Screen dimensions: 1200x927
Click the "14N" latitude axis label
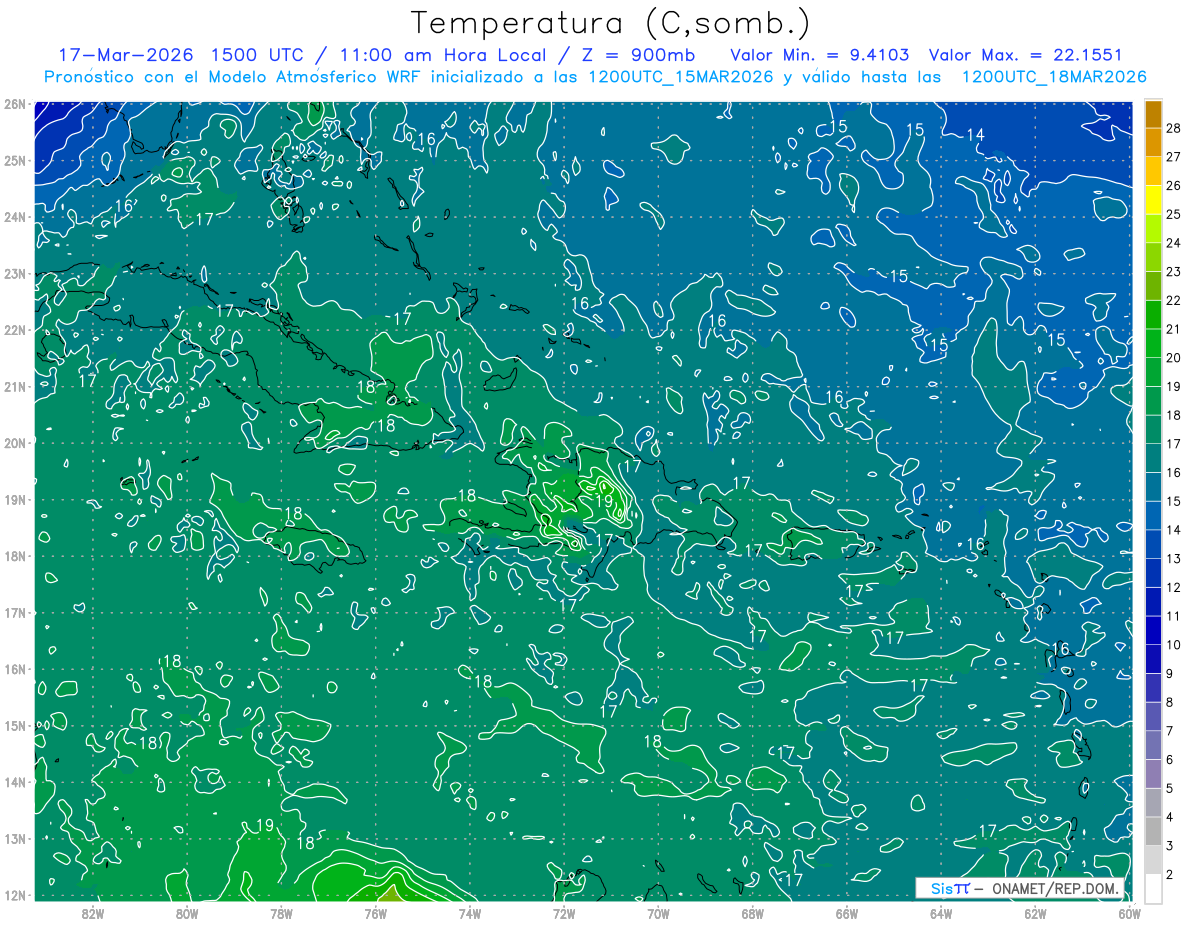tap(14, 782)
